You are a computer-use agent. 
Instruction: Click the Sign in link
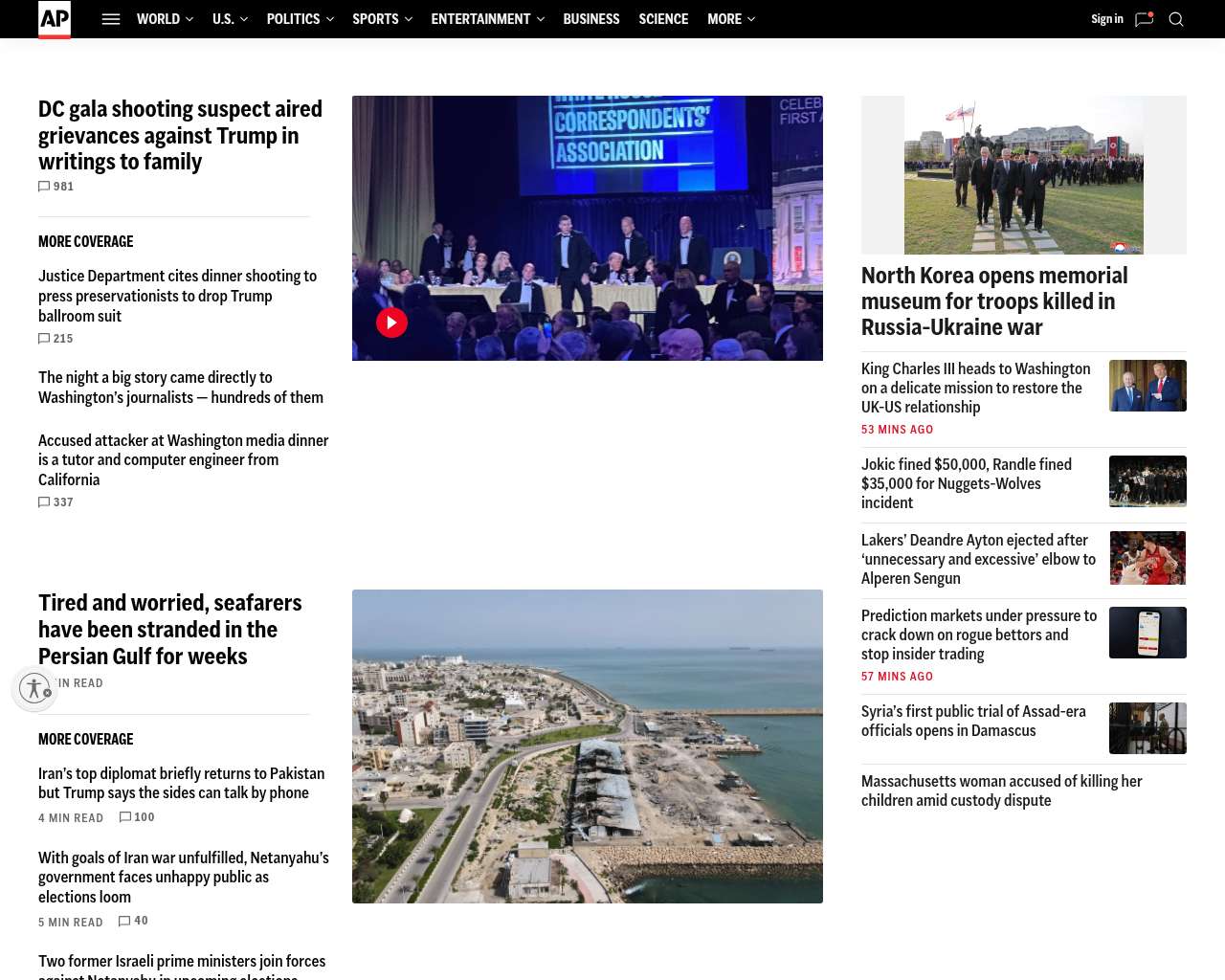point(1106,19)
